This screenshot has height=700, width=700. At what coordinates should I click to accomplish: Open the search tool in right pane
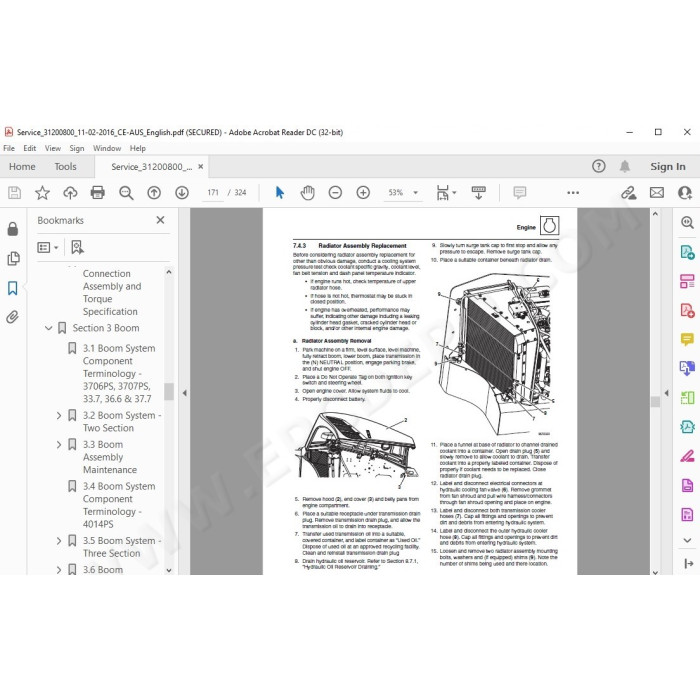(687, 222)
